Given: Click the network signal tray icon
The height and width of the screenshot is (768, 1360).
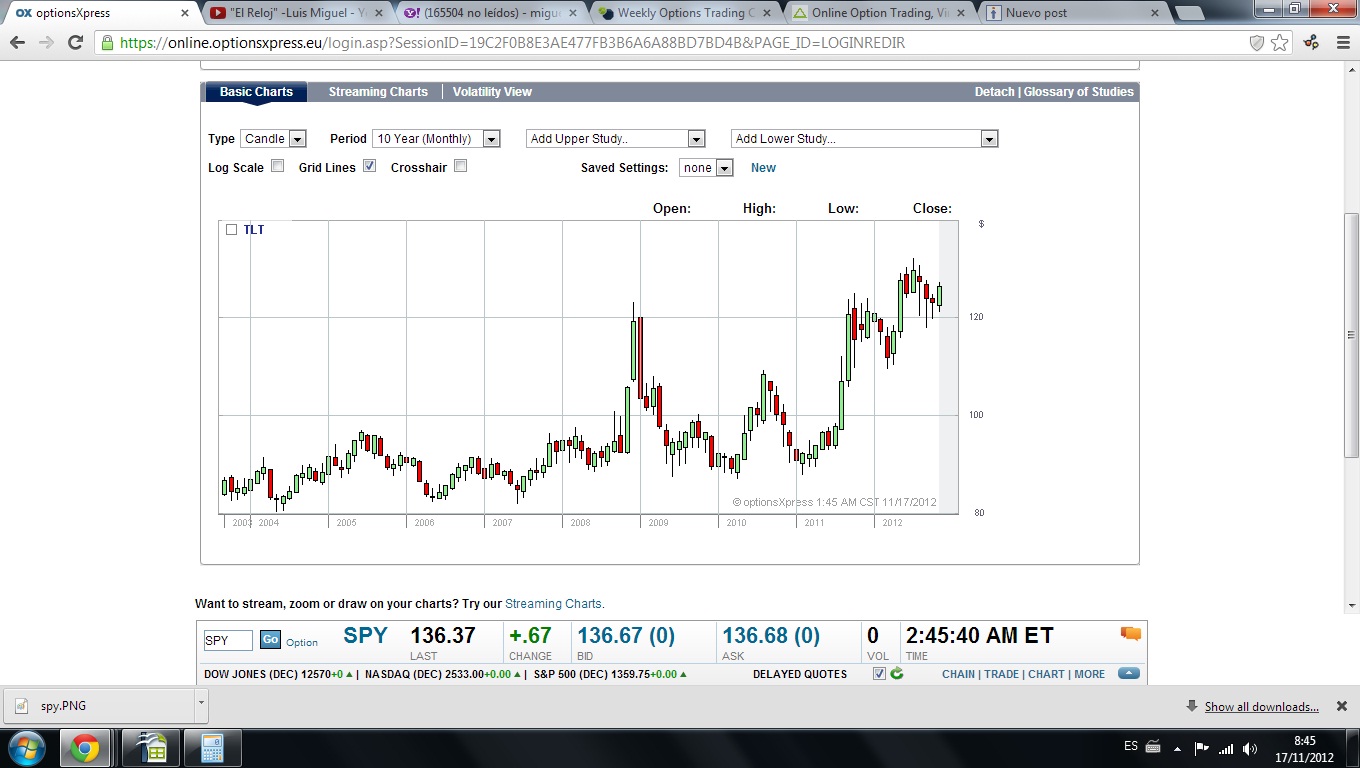Looking at the screenshot, I should (1226, 748).
